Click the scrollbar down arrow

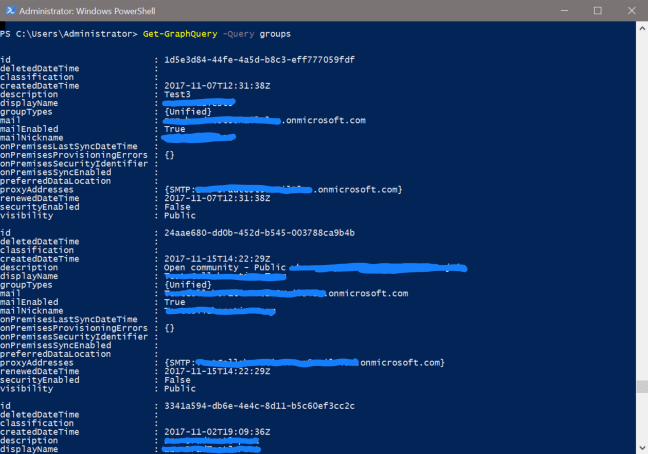click(641, 447)
